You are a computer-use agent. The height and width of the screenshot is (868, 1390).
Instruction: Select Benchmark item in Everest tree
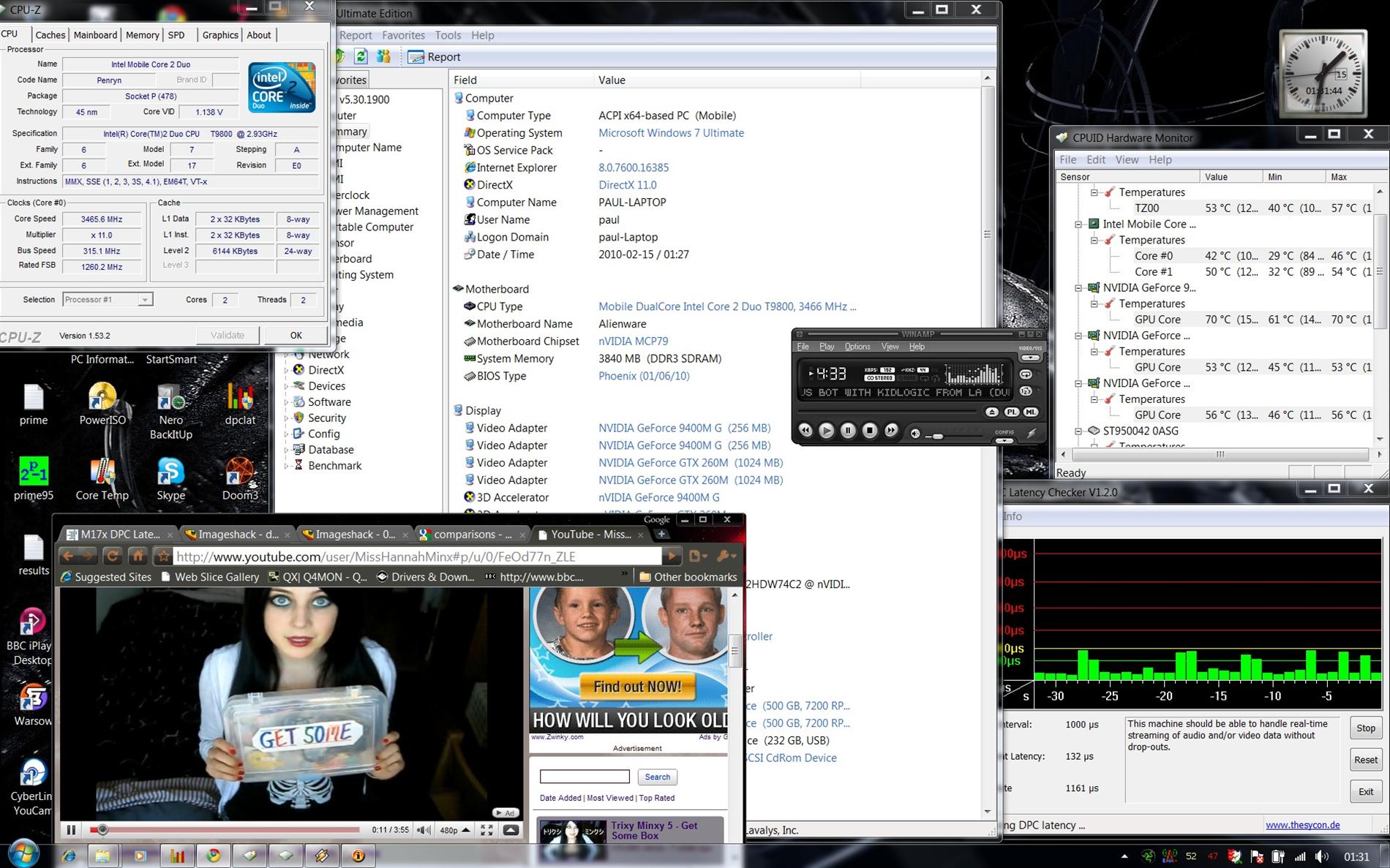[334, 466]
